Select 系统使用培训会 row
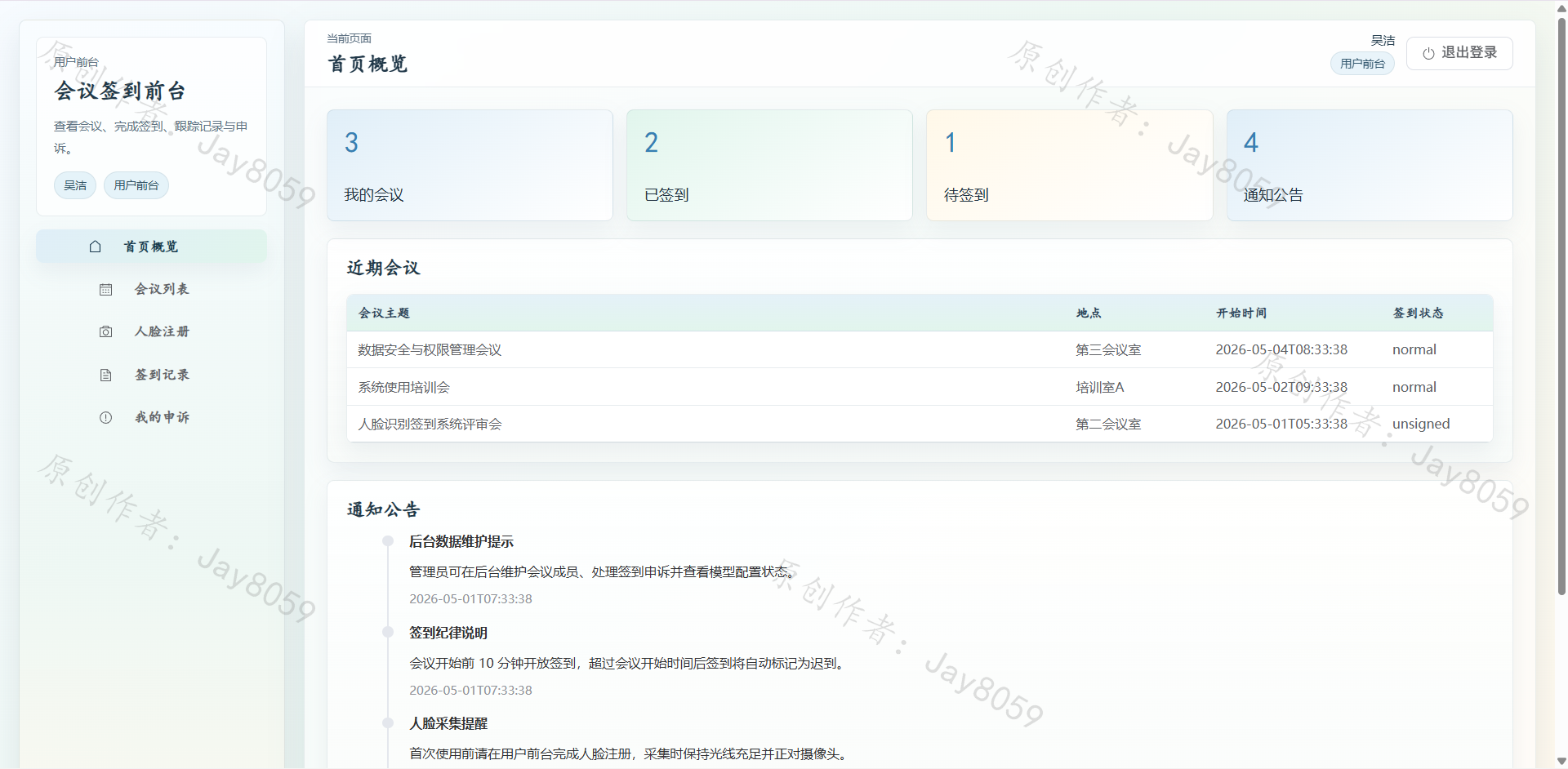Viewport: 1568px width, 769px height. click(920, 387)
